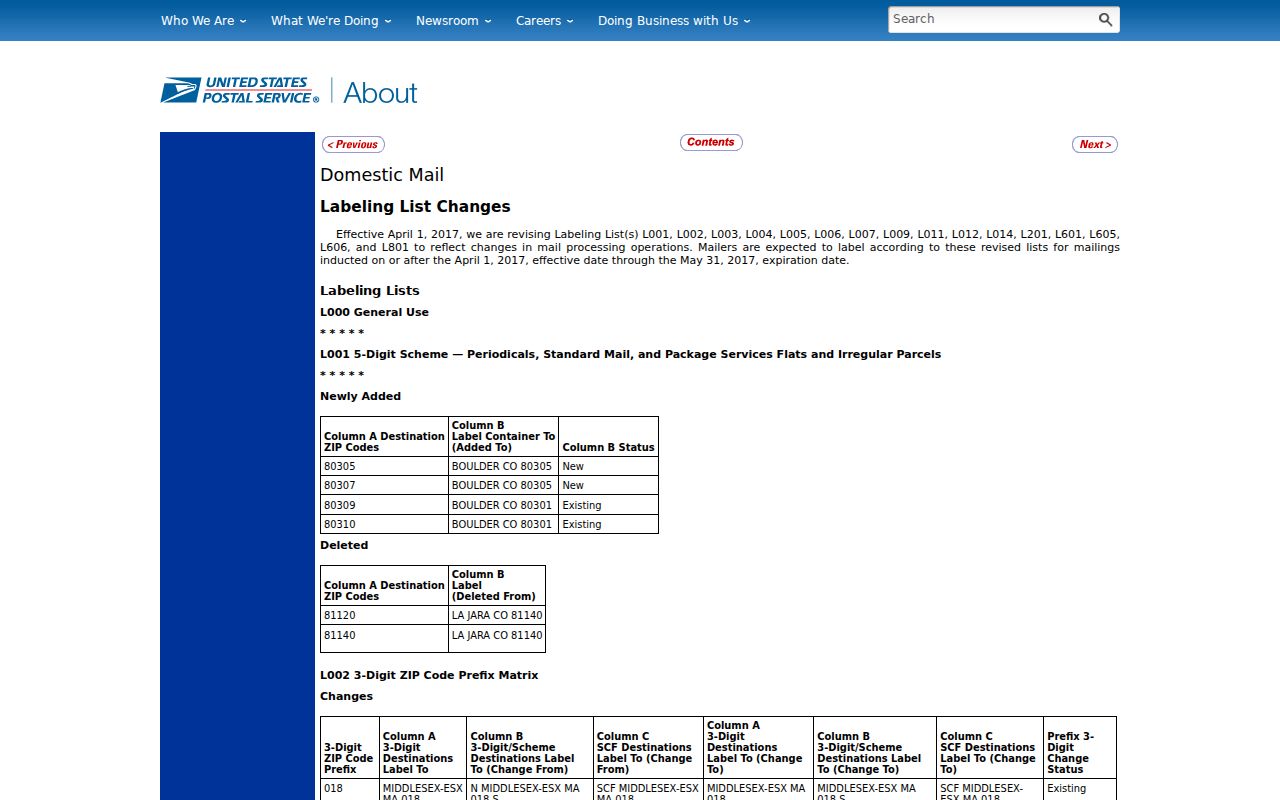1280x800 pixels.
Task: Go to the Previous page
Action: (x=353, y=144)
